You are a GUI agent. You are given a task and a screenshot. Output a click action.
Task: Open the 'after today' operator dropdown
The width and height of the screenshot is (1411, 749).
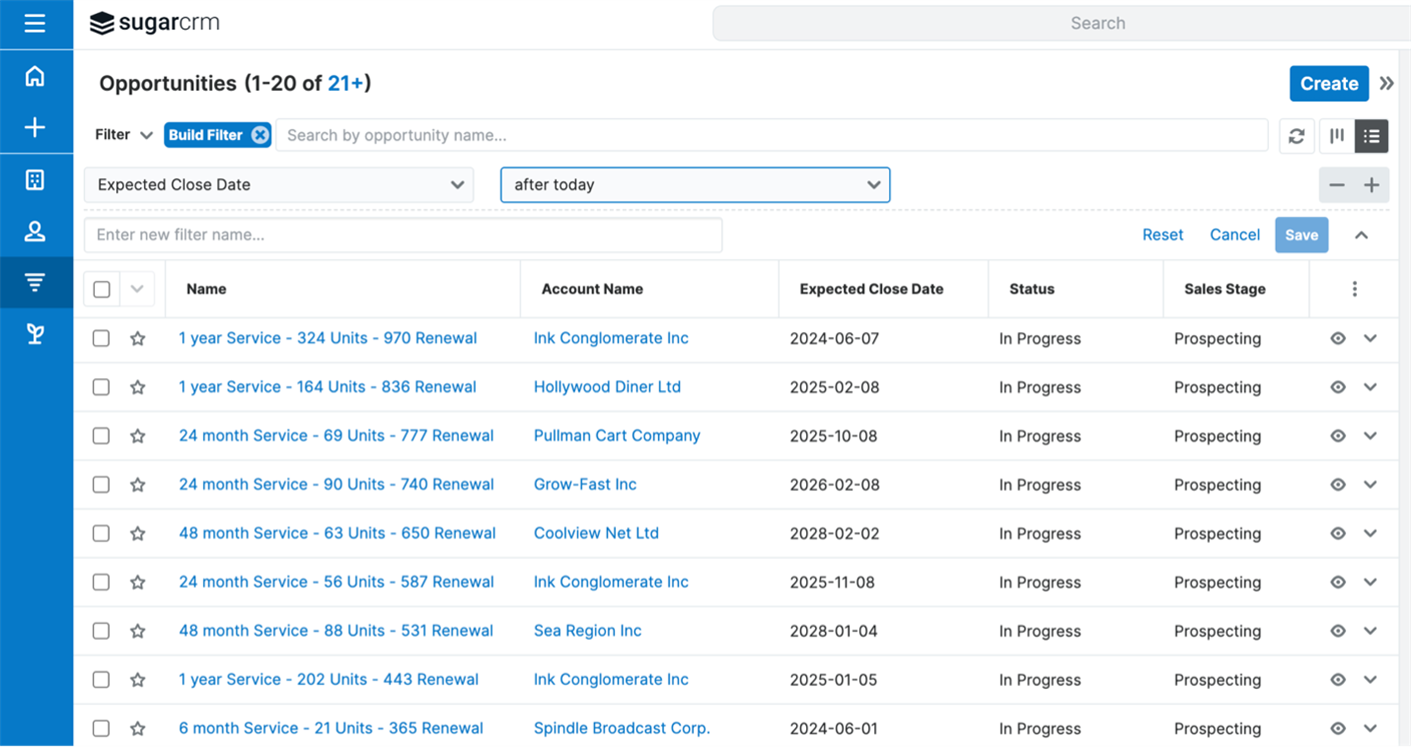tap(695, 185)
